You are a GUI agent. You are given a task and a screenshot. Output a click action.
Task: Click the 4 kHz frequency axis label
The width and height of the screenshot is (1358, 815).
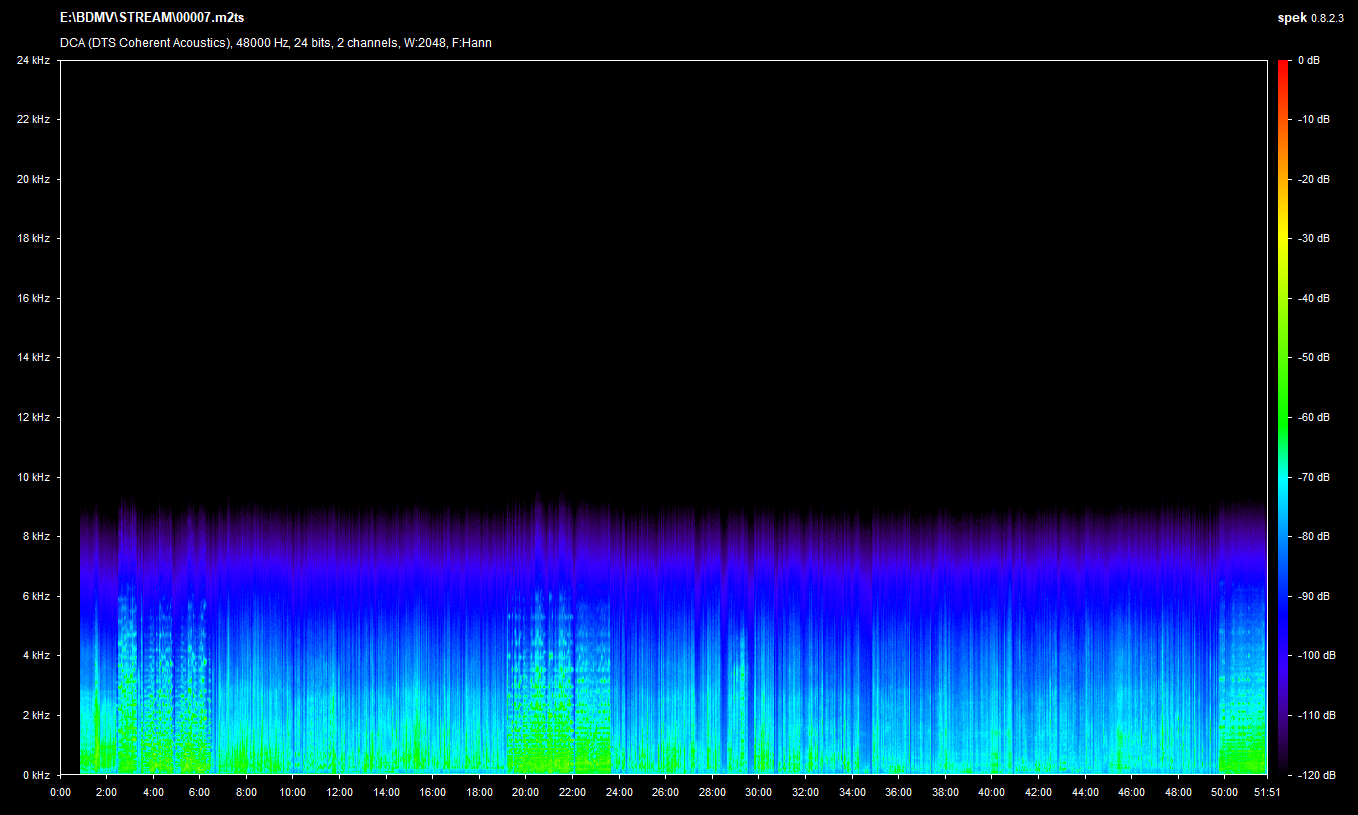tap(35, 656)
